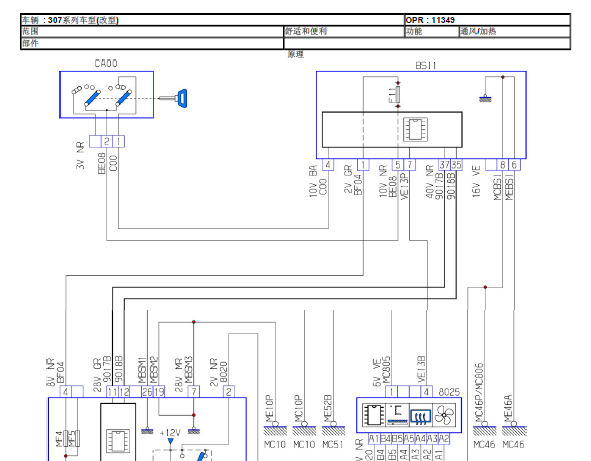591x461 pixels.
Task: Select the chip icon inside the BSI1 box
Action: tap(415, 129)
